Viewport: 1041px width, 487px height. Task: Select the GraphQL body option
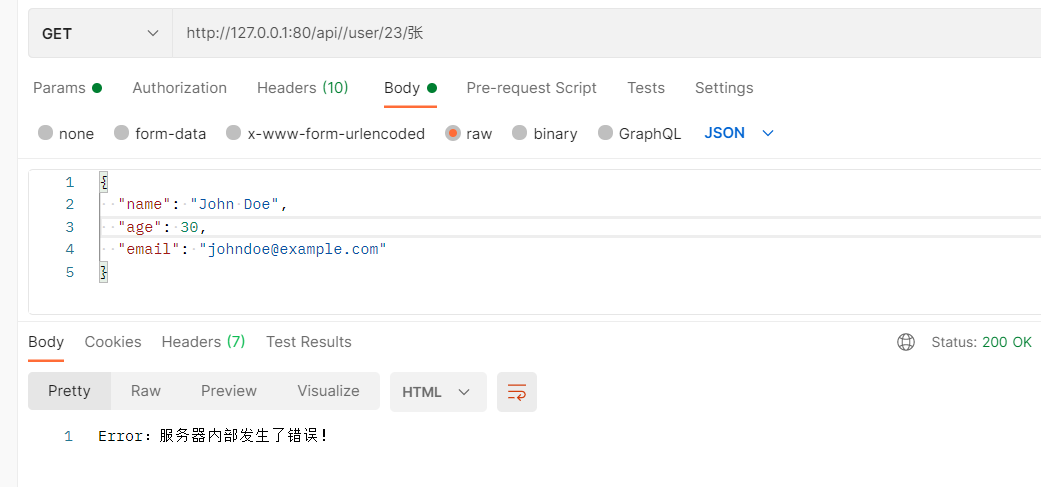click(605, 133)
